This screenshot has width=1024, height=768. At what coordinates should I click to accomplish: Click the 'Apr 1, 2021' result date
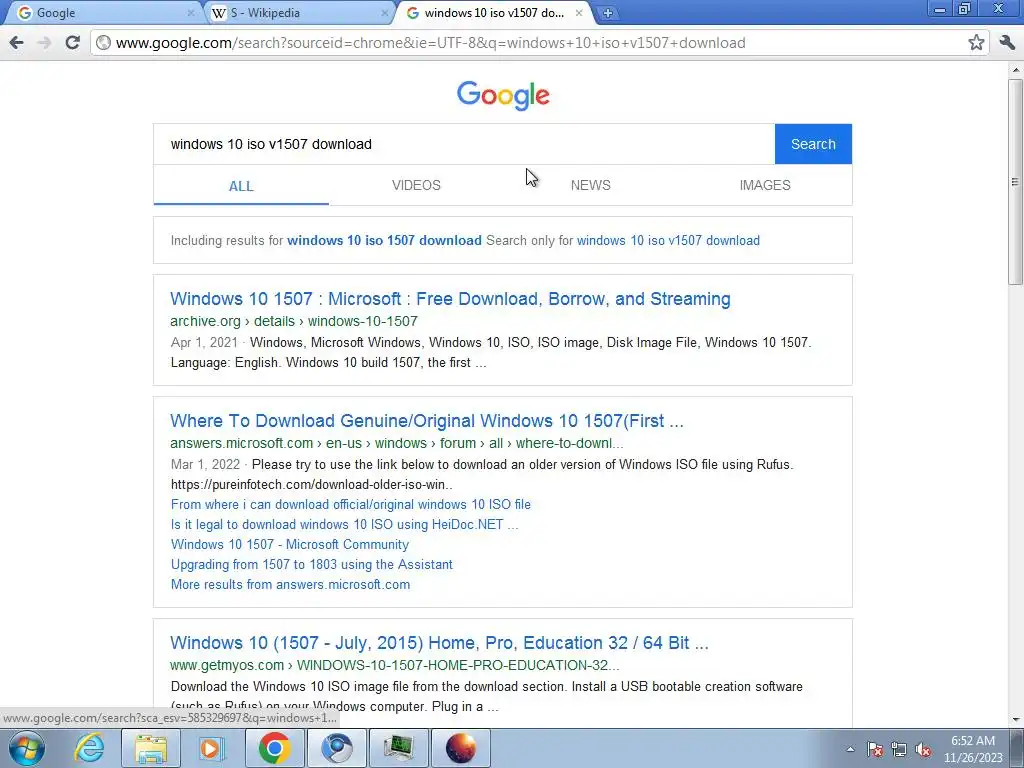coord(204,342)
